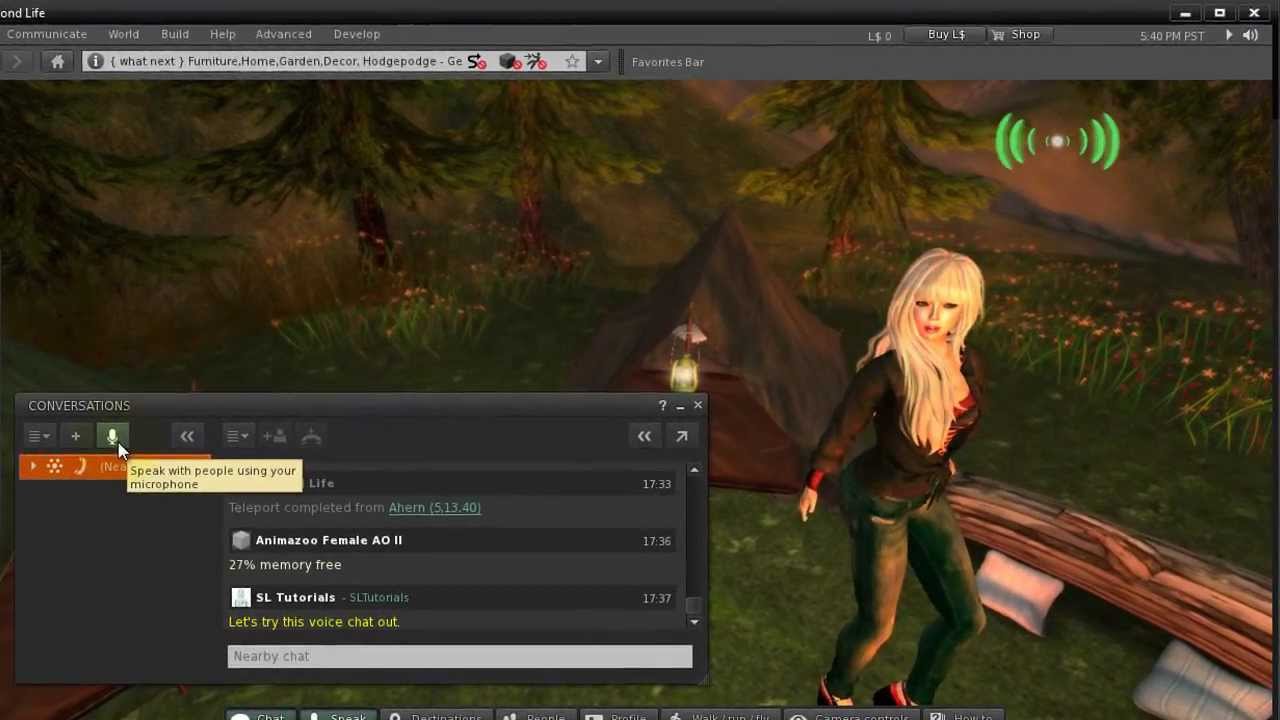The height and width of the screenshot is (720, 1280).
Task: Open the SLTutorials username link
Action: [379, 598]
